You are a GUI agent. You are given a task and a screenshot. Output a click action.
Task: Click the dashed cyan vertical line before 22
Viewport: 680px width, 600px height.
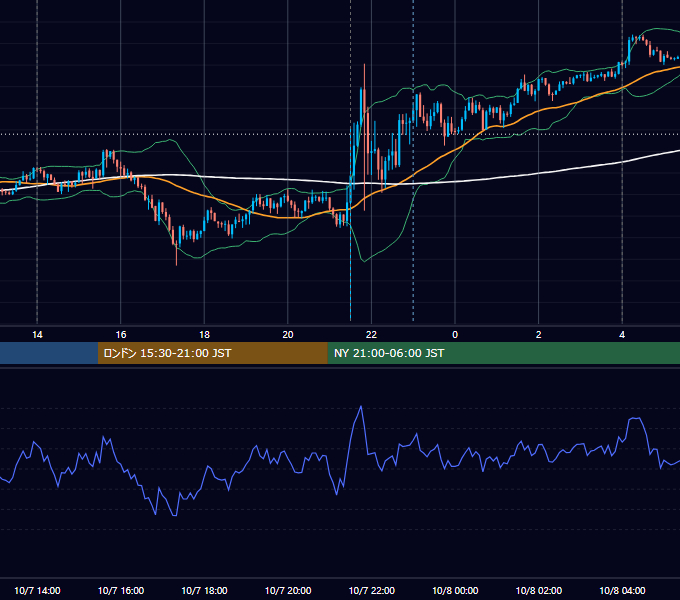[350, 160]
